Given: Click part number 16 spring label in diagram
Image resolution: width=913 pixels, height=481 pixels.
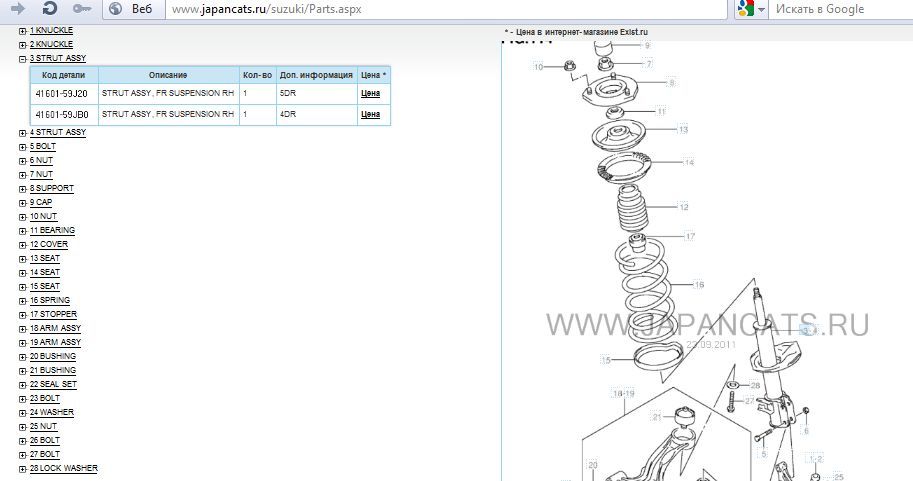Looking at the screenshot, I should tap(699, 285).
